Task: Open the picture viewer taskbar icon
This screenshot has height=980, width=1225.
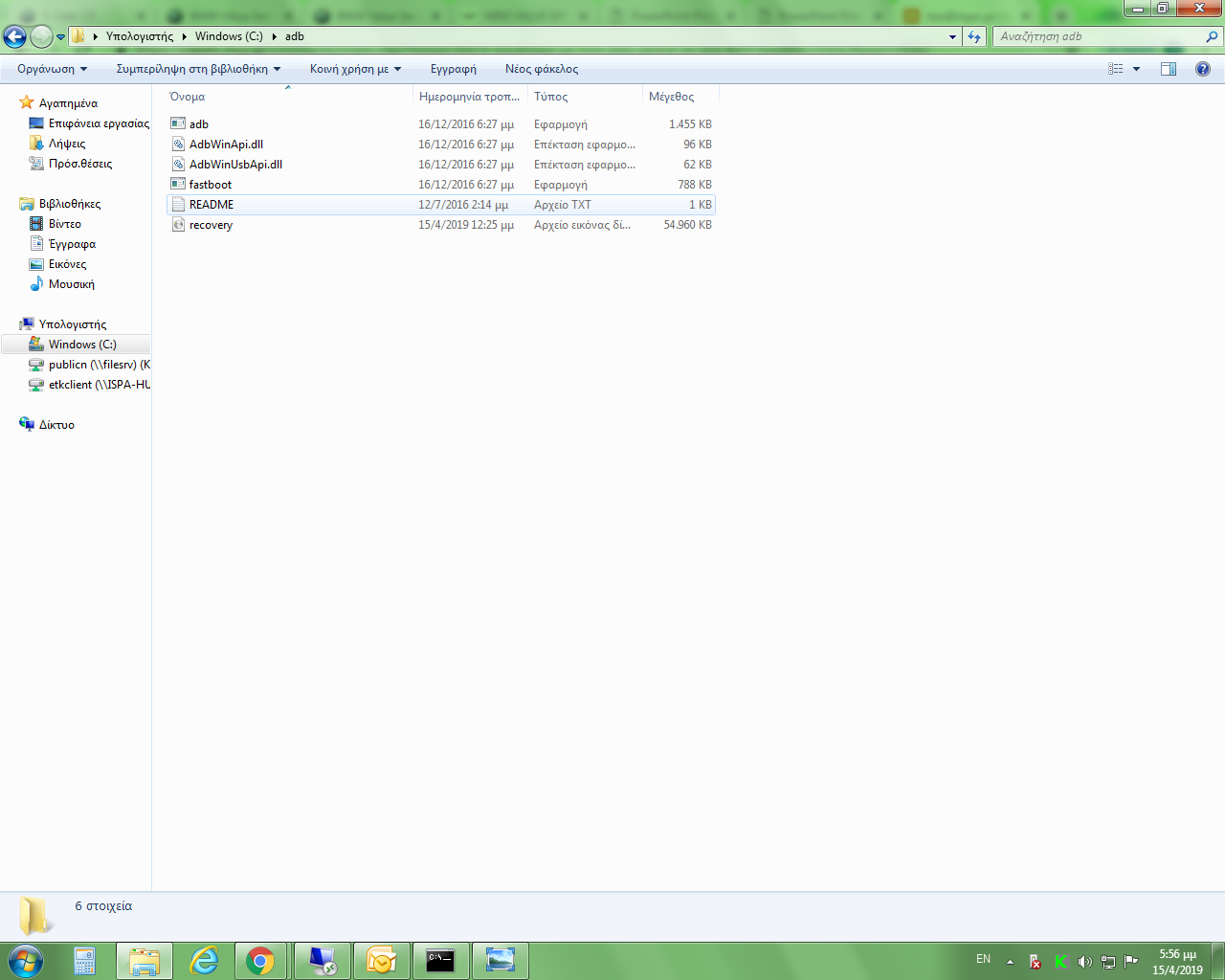Action: tap(501, 961)
